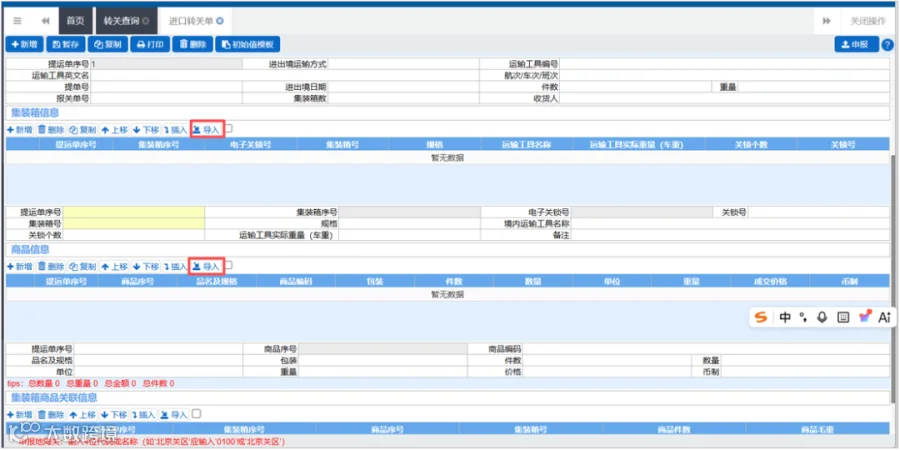900x450 pixels.
Task: Close the 进口转关单 tab
Action: click(220, 21)
